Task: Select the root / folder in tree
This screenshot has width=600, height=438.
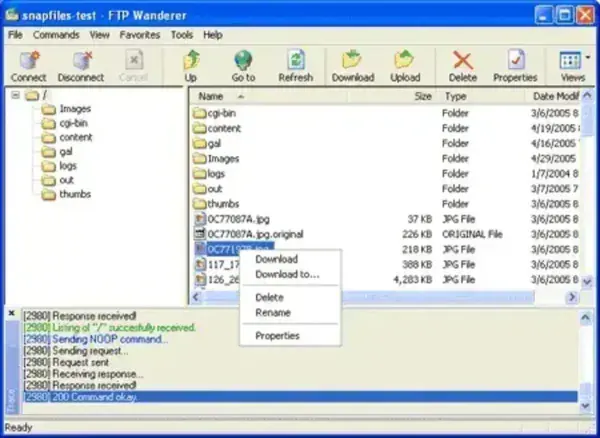Action: coord(36,95)
